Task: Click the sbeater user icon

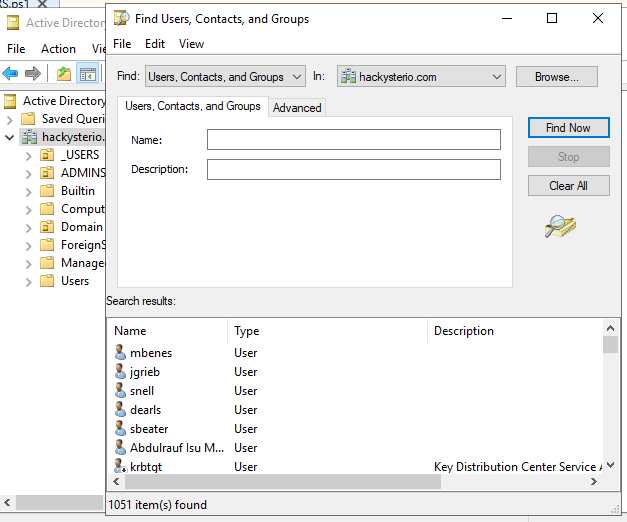Action: tap(120, 428)
